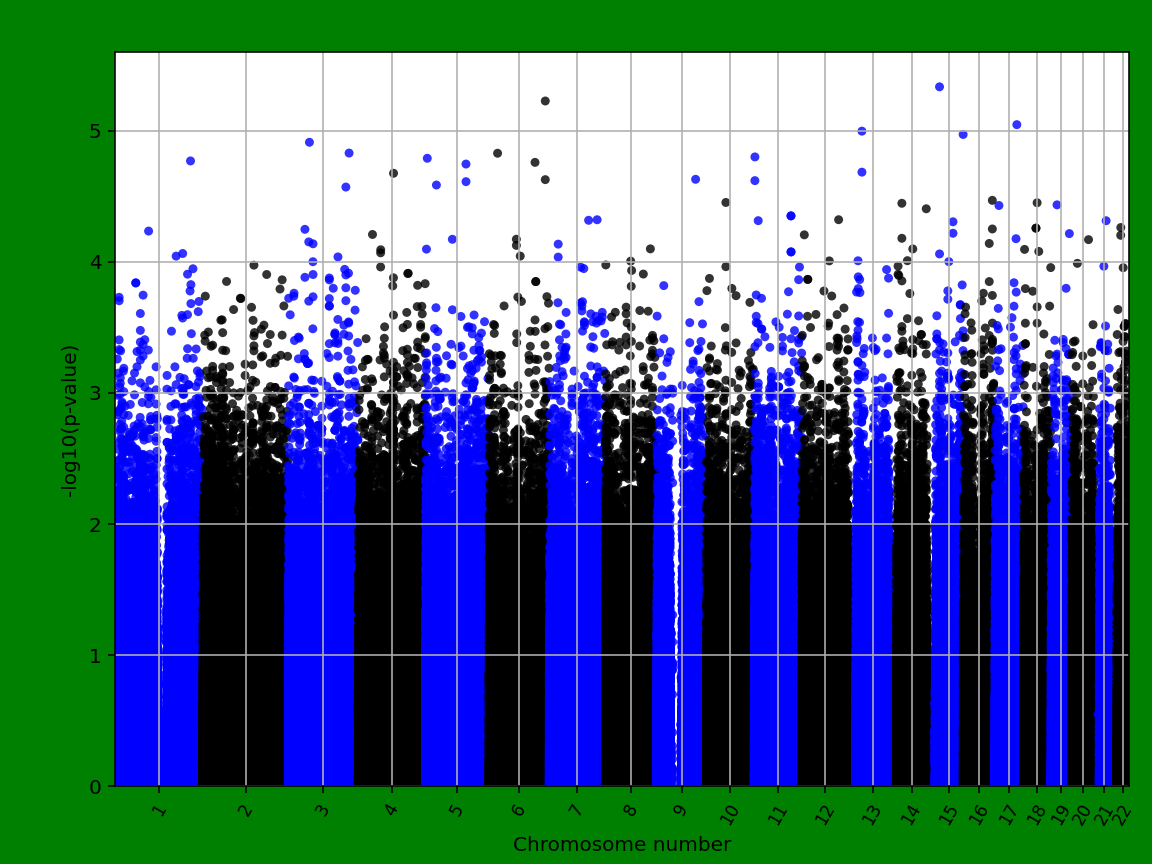Click the top black point above chromosome 6
The width and height of the screenshot is (1152, 864).
tap(546, 100)
